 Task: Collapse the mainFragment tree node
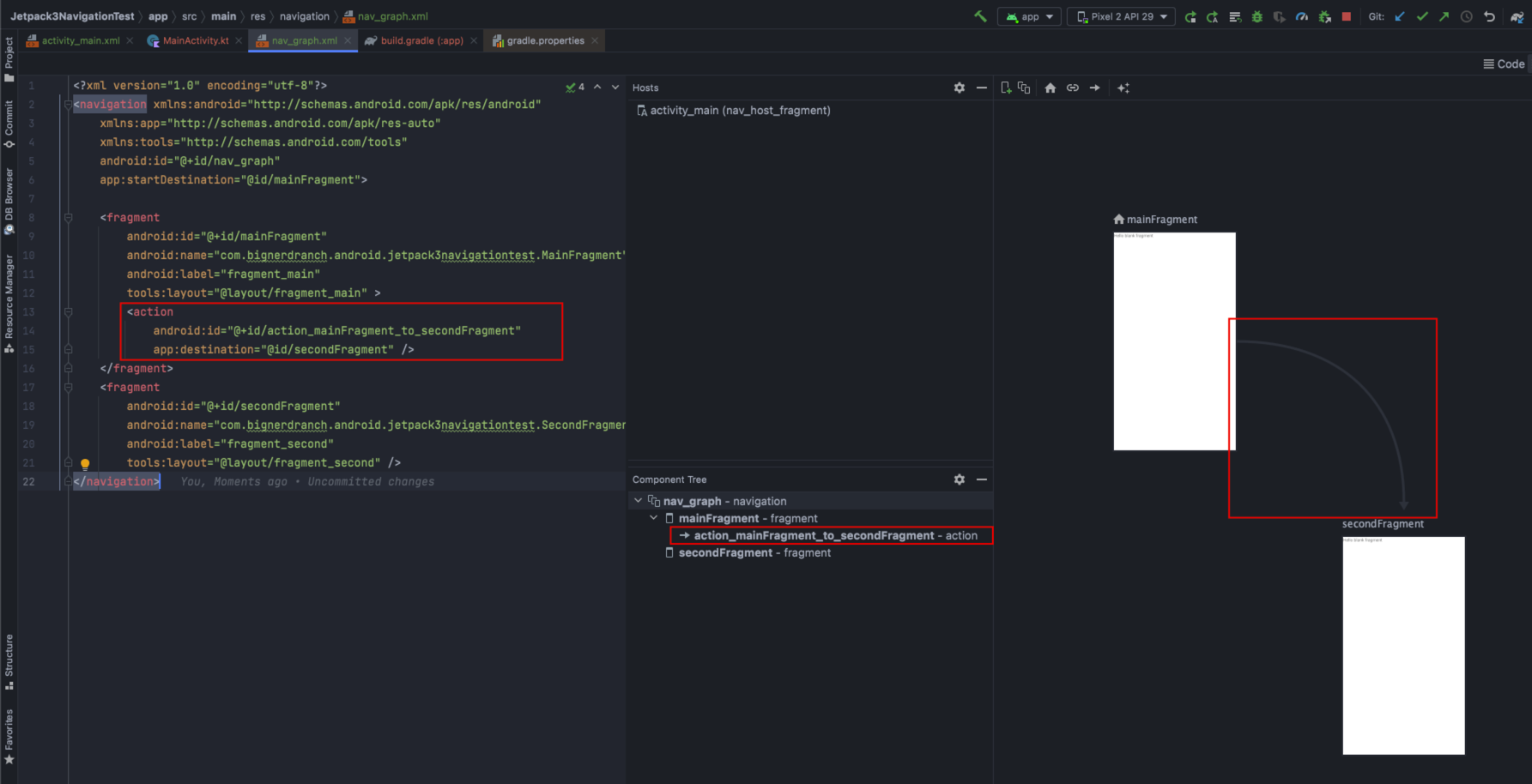click(654, 518)
